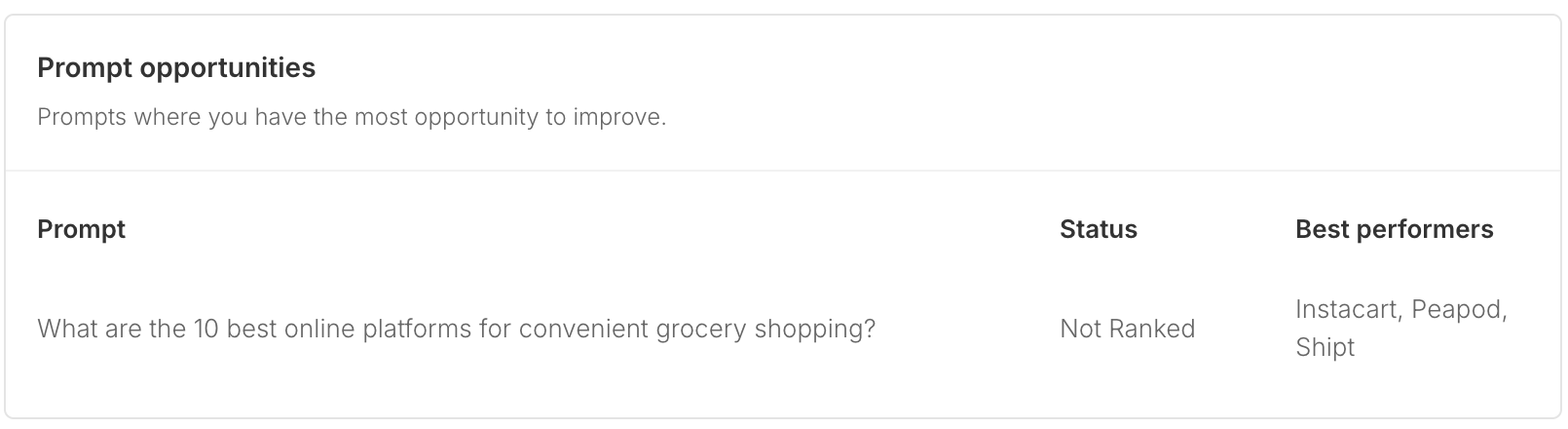Sort by the Best performers column header

1394,229
